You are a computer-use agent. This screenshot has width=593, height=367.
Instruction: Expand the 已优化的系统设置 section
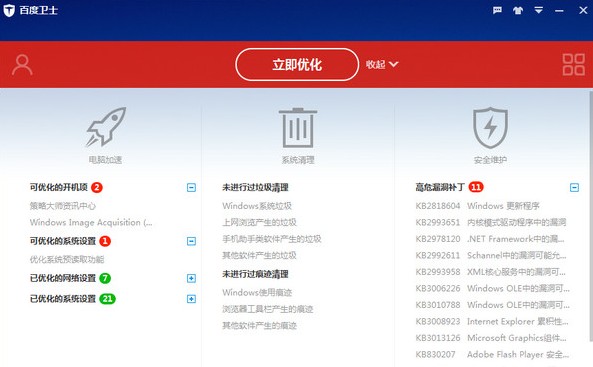coord(191,299)
